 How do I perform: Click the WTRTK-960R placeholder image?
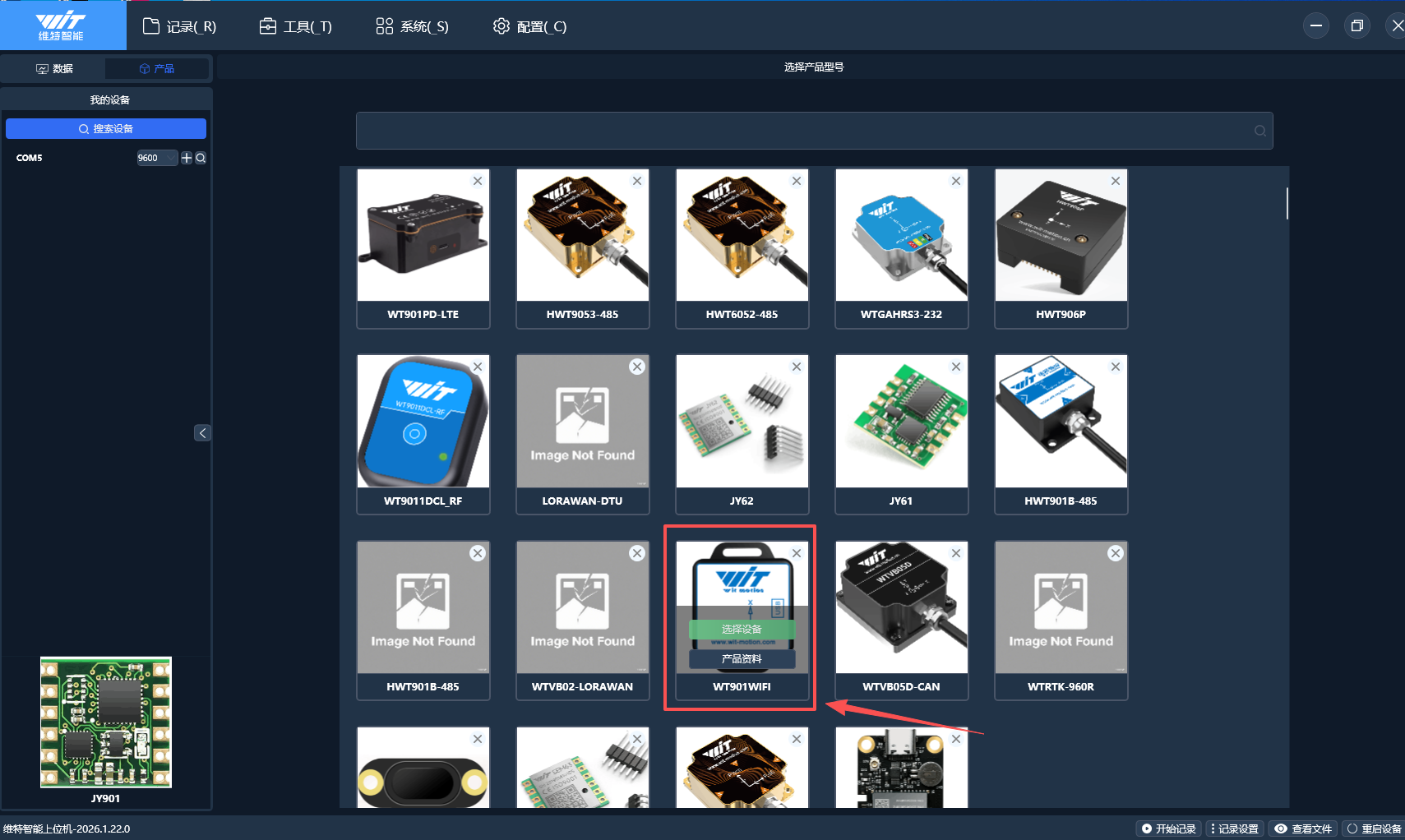point(1061,607)
